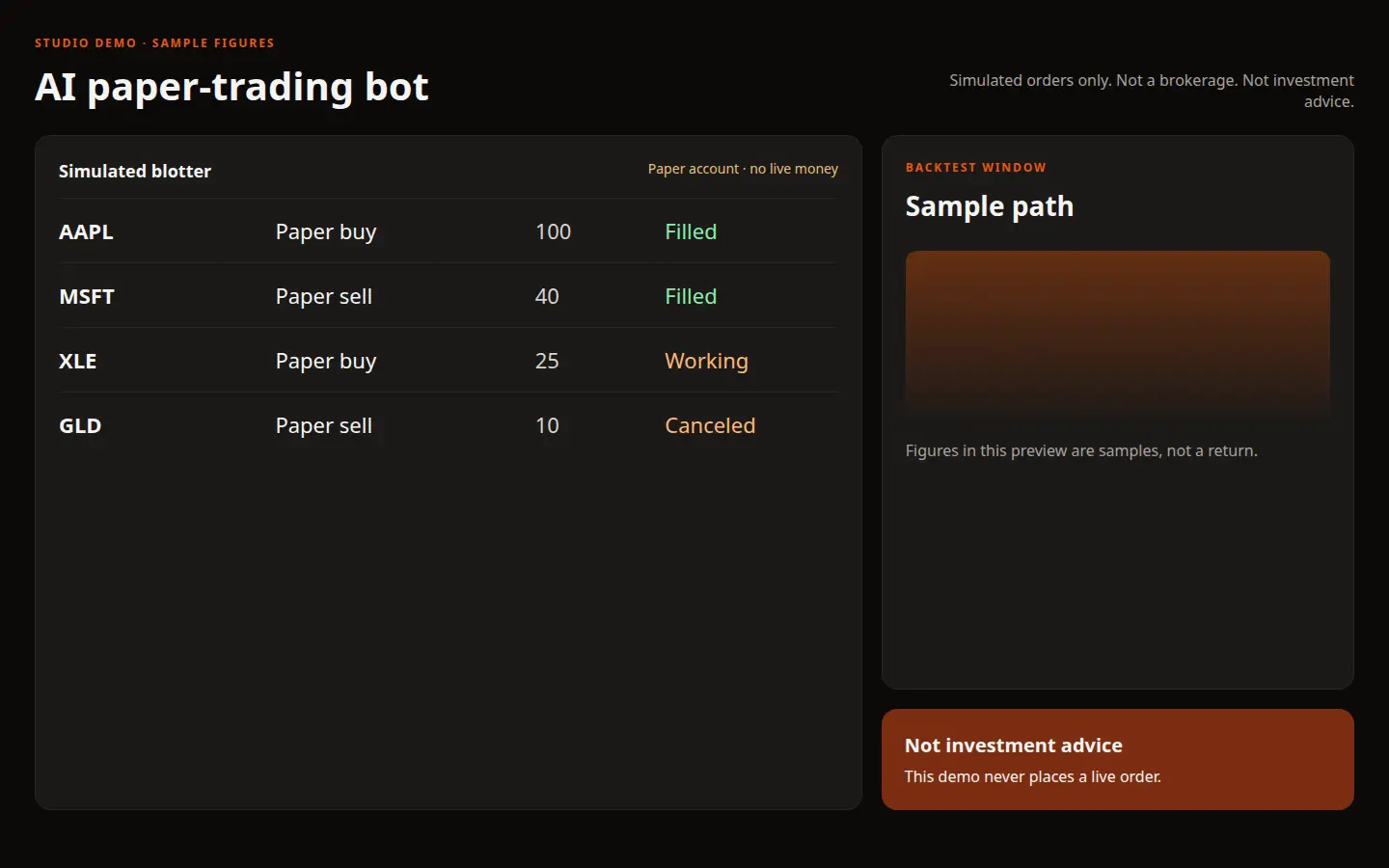Click the 'Filled' status on AAPL row

click(x=691, y=231)
